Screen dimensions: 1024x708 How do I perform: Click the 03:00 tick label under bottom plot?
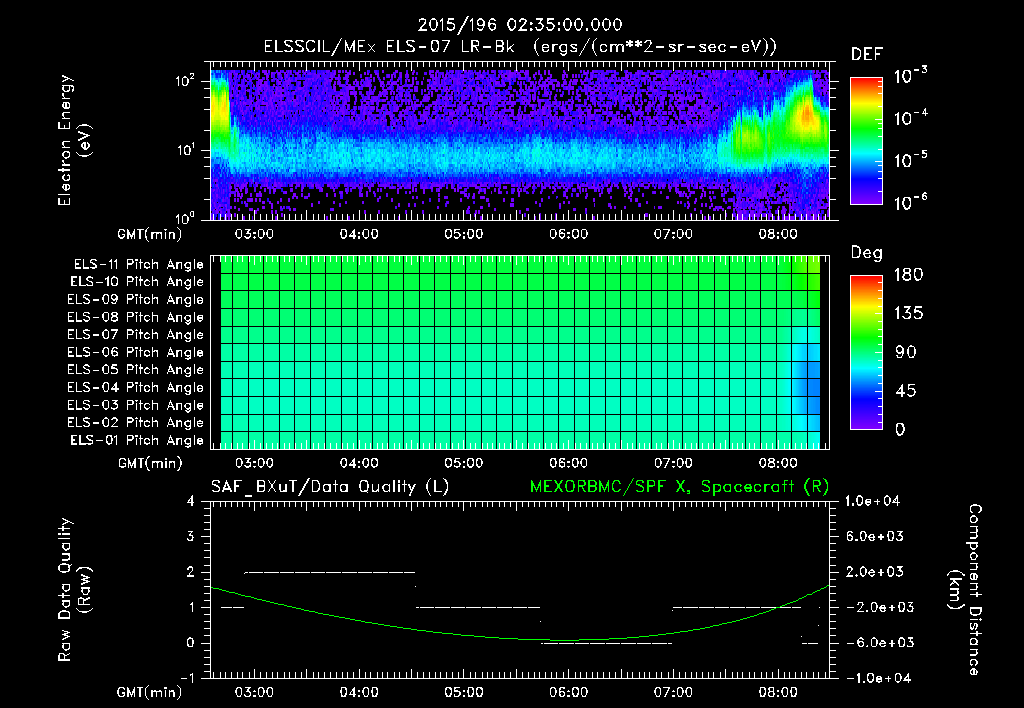(x=254, y=692)
